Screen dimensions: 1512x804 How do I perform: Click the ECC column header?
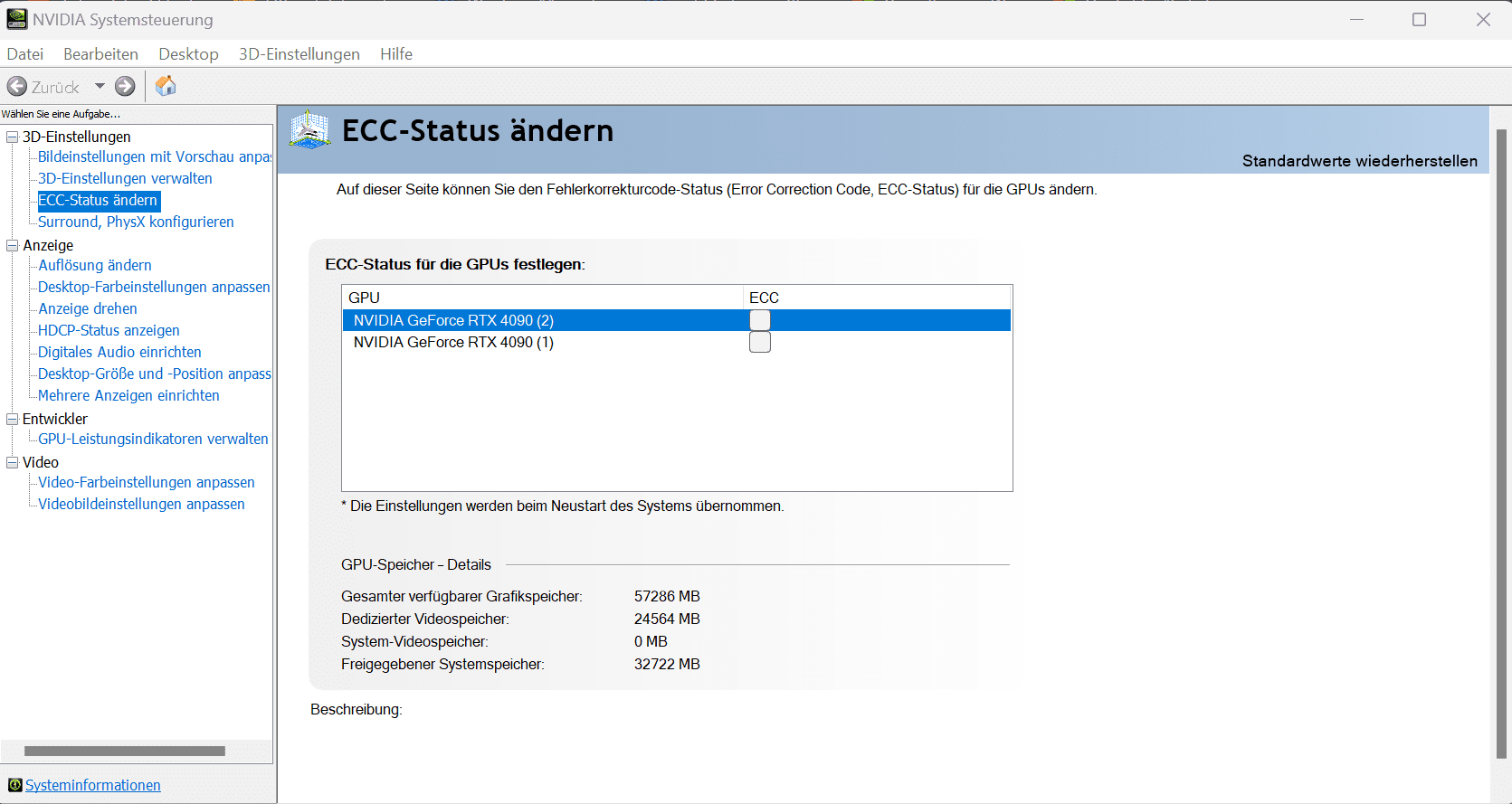coord(877,298)
